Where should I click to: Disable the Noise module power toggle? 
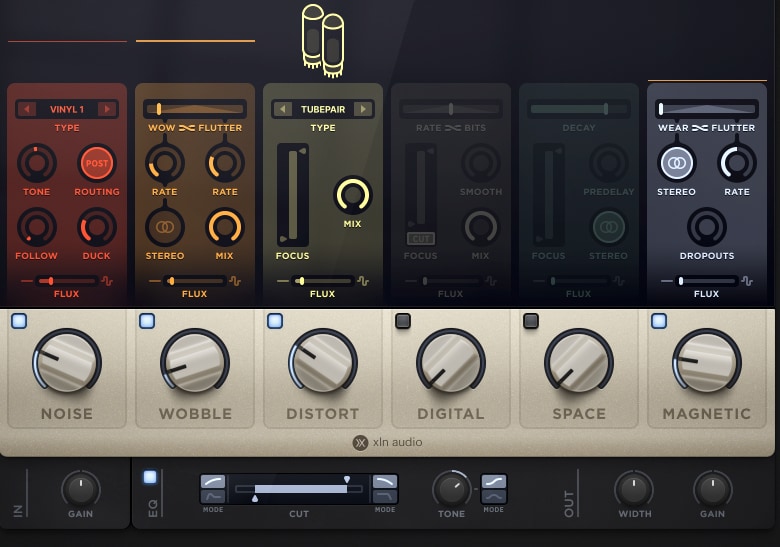click(19, 321)
